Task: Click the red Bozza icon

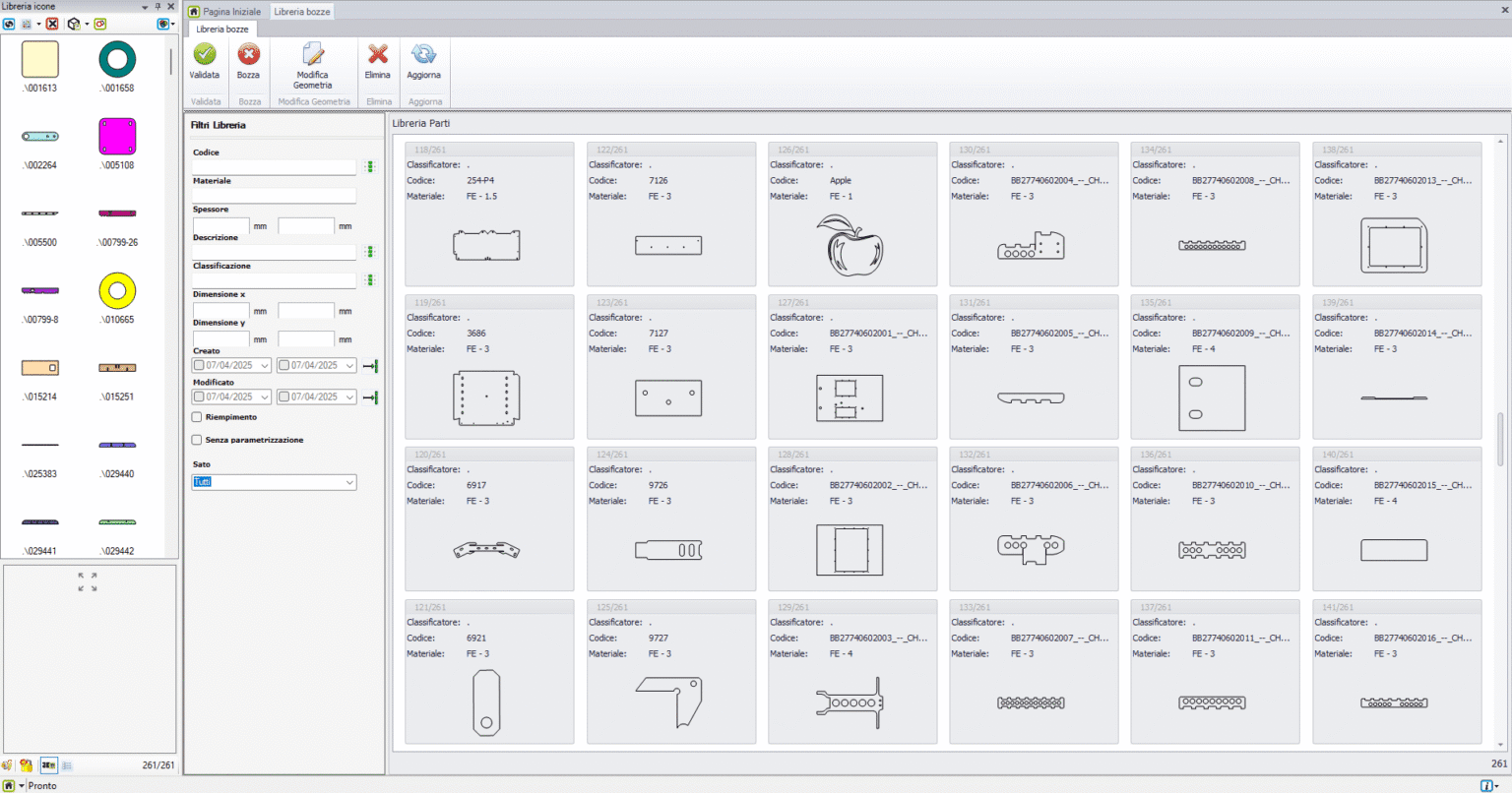Action: tap(249, 55)
